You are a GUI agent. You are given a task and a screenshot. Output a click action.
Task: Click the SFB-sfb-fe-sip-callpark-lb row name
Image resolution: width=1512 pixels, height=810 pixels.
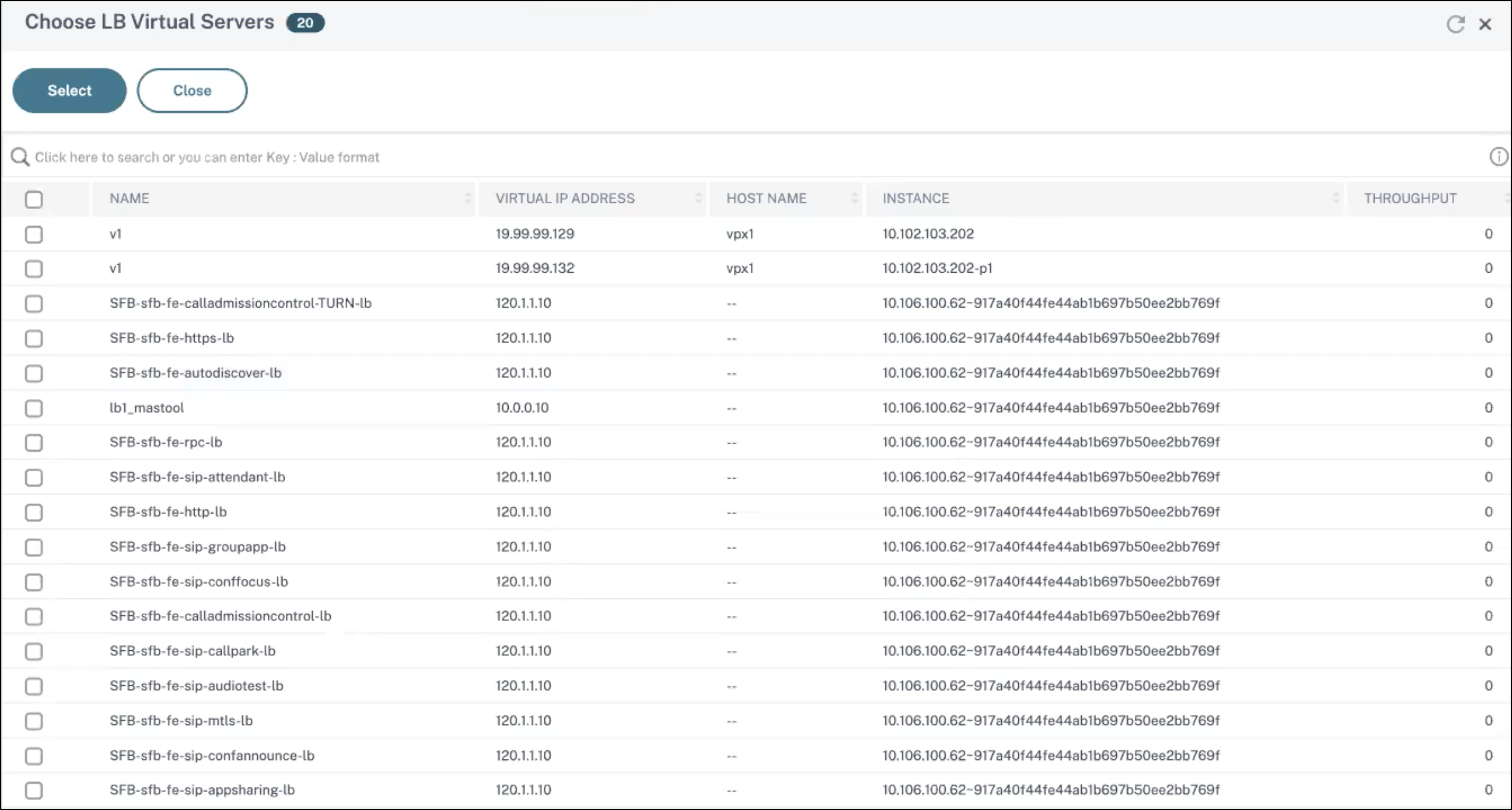[192, 651]
